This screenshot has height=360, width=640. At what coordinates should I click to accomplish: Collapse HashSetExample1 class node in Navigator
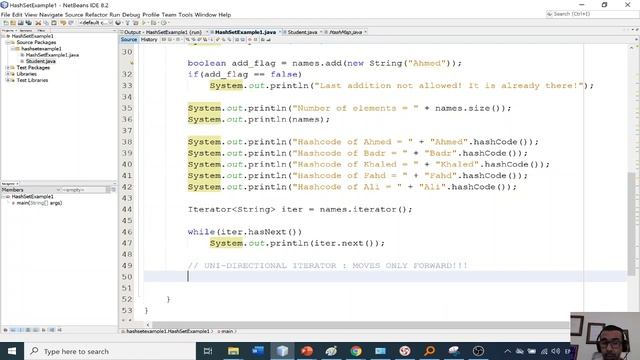[3, 197]
